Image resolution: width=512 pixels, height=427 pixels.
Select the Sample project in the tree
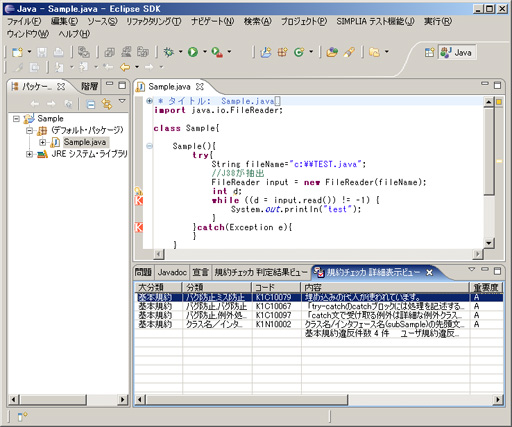click(50, 119)
